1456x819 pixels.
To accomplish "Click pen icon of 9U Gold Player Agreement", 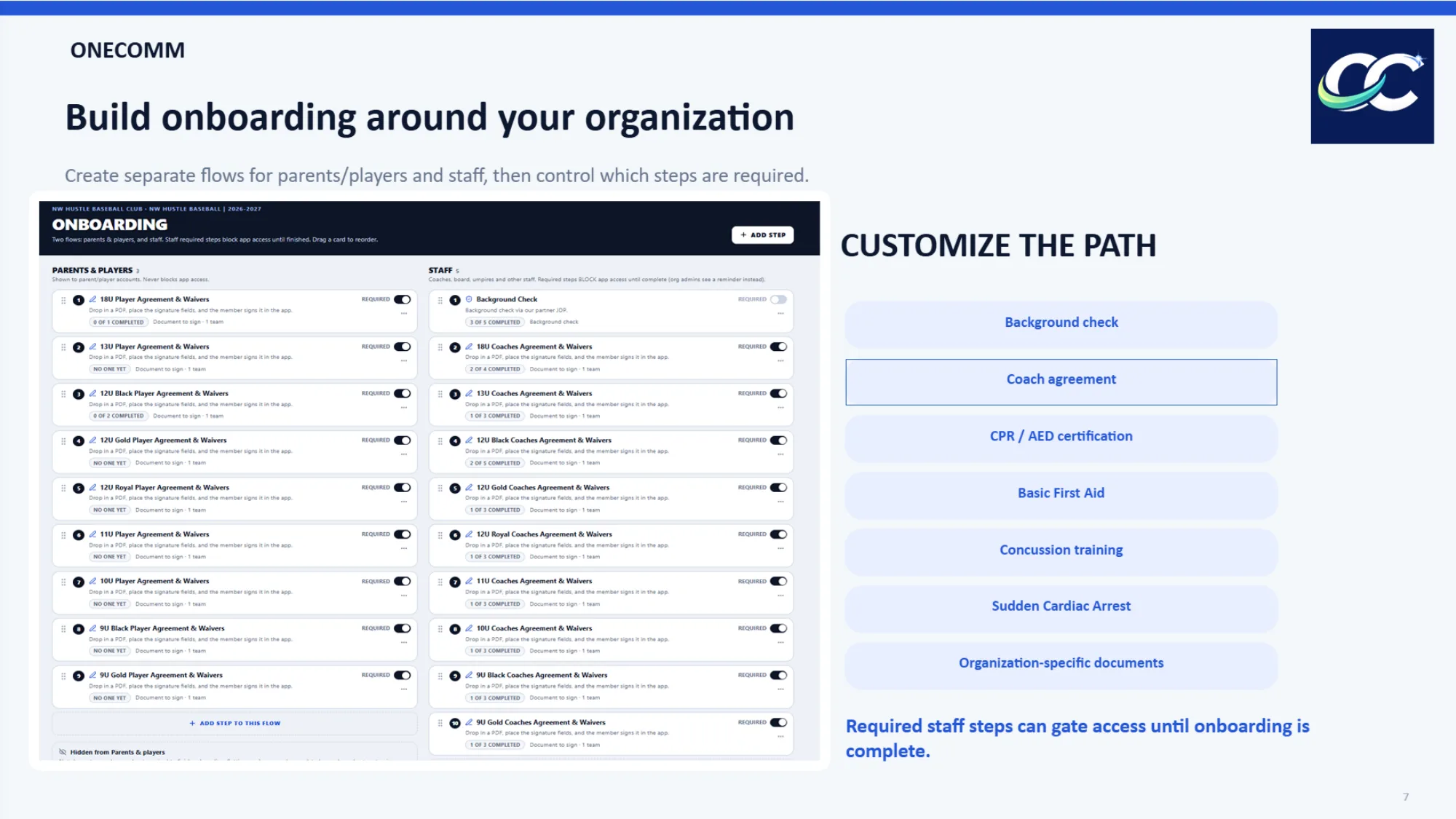I will [x=93, y=675].
